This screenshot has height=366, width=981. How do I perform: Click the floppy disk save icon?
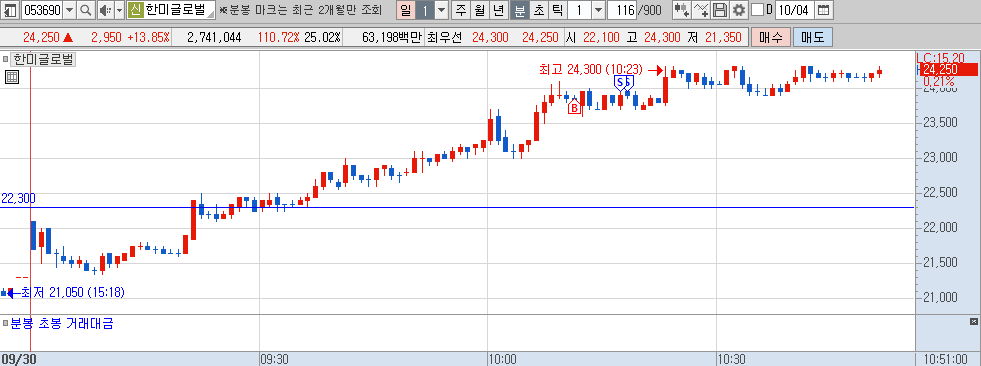click(x=720, y=10)
